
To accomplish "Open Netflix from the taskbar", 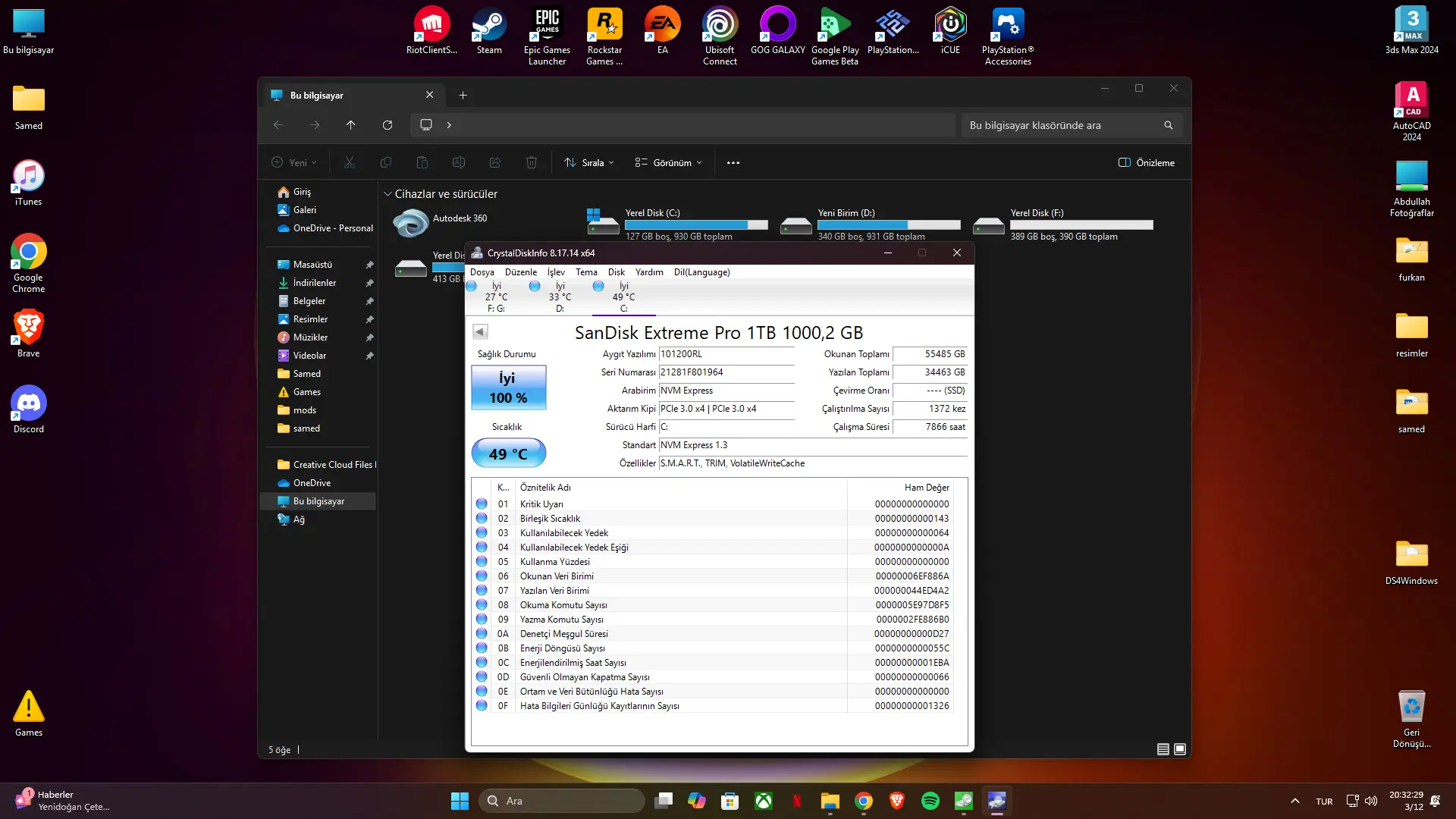I will coord(797,801).
